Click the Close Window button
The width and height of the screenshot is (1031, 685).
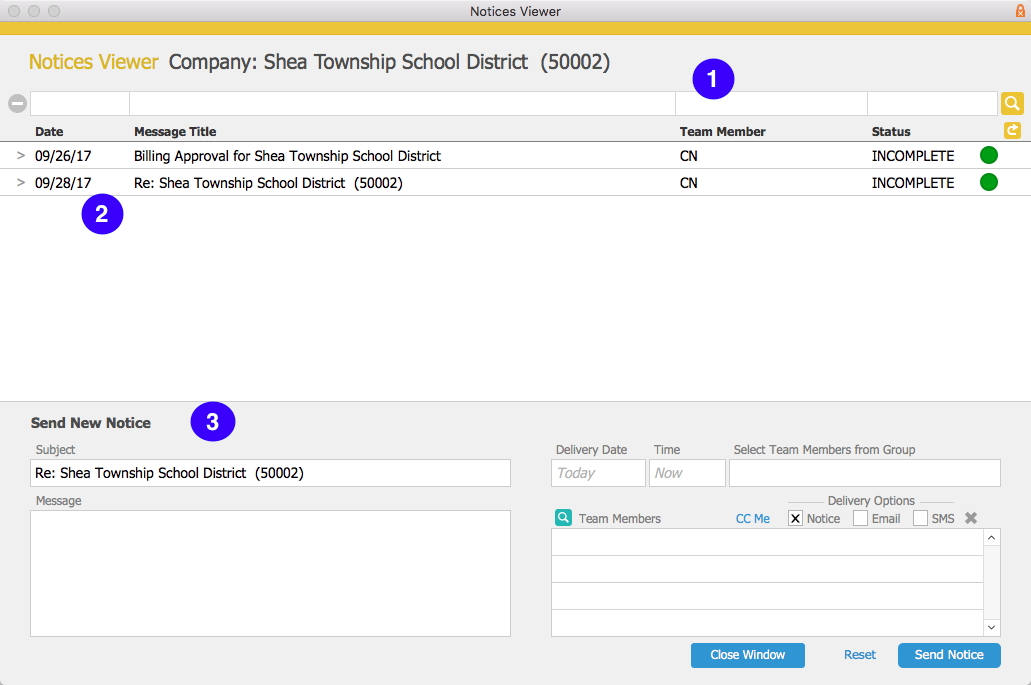point(748,655)
